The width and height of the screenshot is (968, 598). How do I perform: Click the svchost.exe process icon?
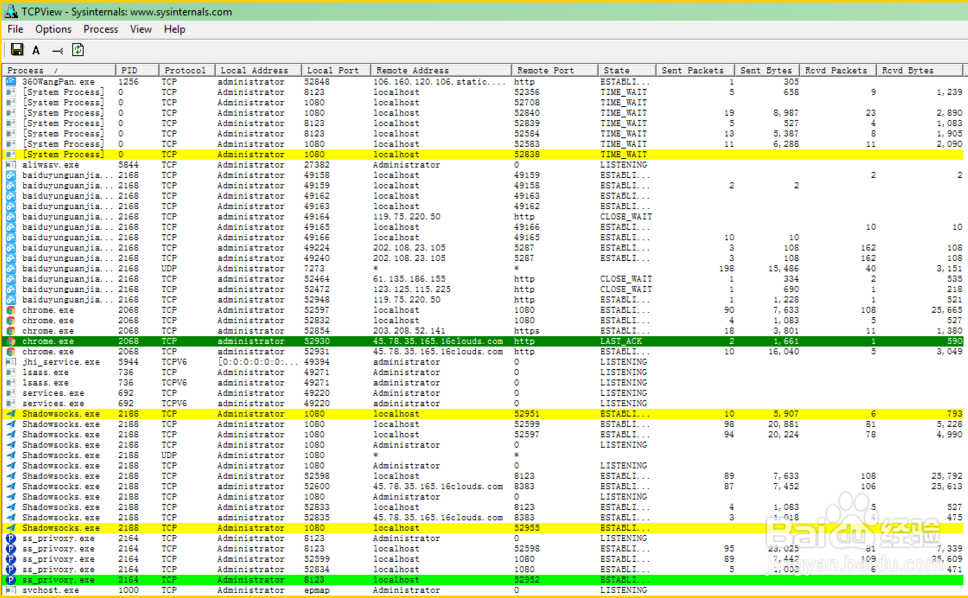(x=11, y=590)
